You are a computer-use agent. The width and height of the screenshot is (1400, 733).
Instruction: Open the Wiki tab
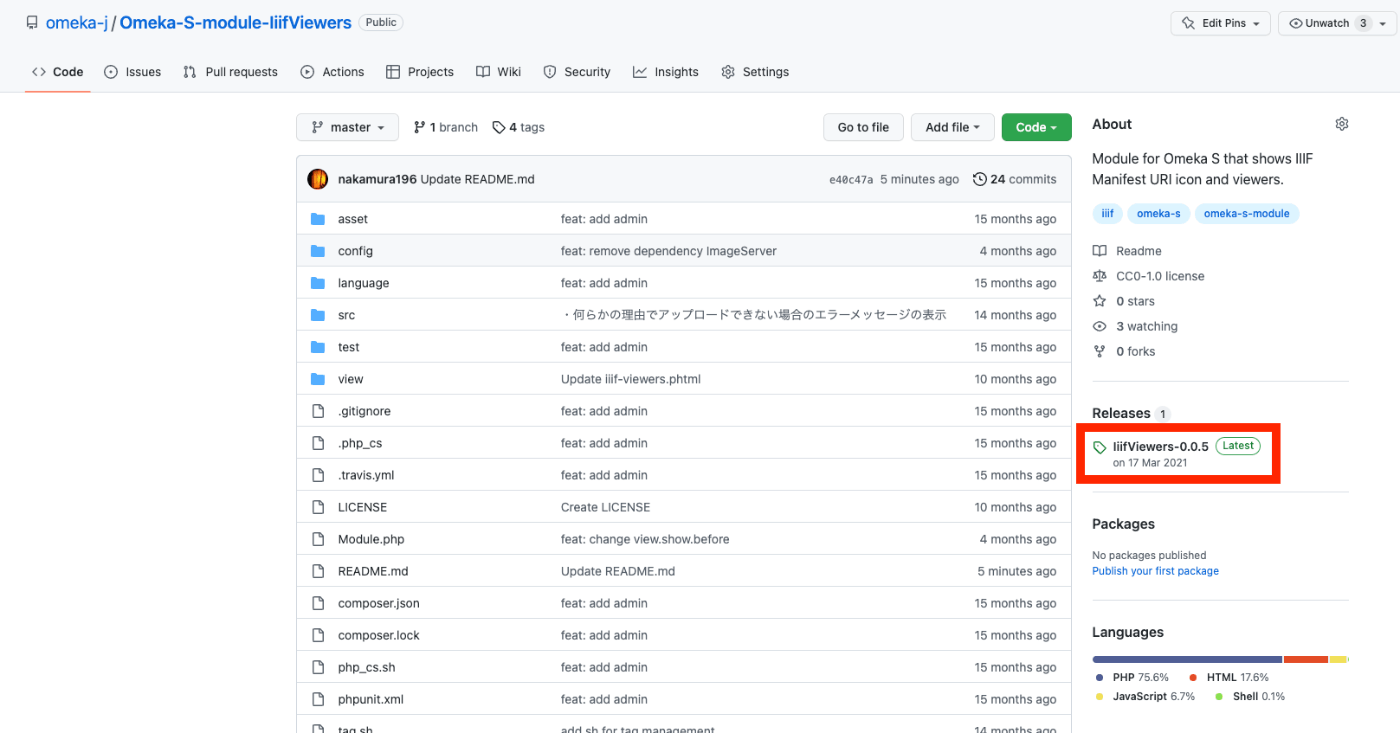click(x=498, y=72)
